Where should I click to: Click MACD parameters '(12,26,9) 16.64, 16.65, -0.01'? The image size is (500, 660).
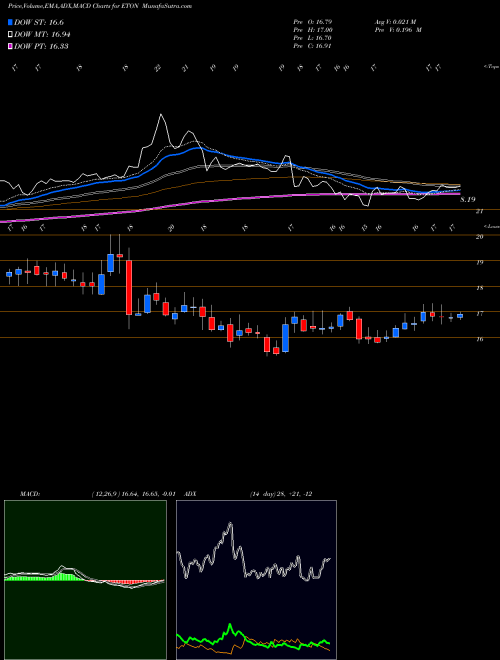coord(132,494)
